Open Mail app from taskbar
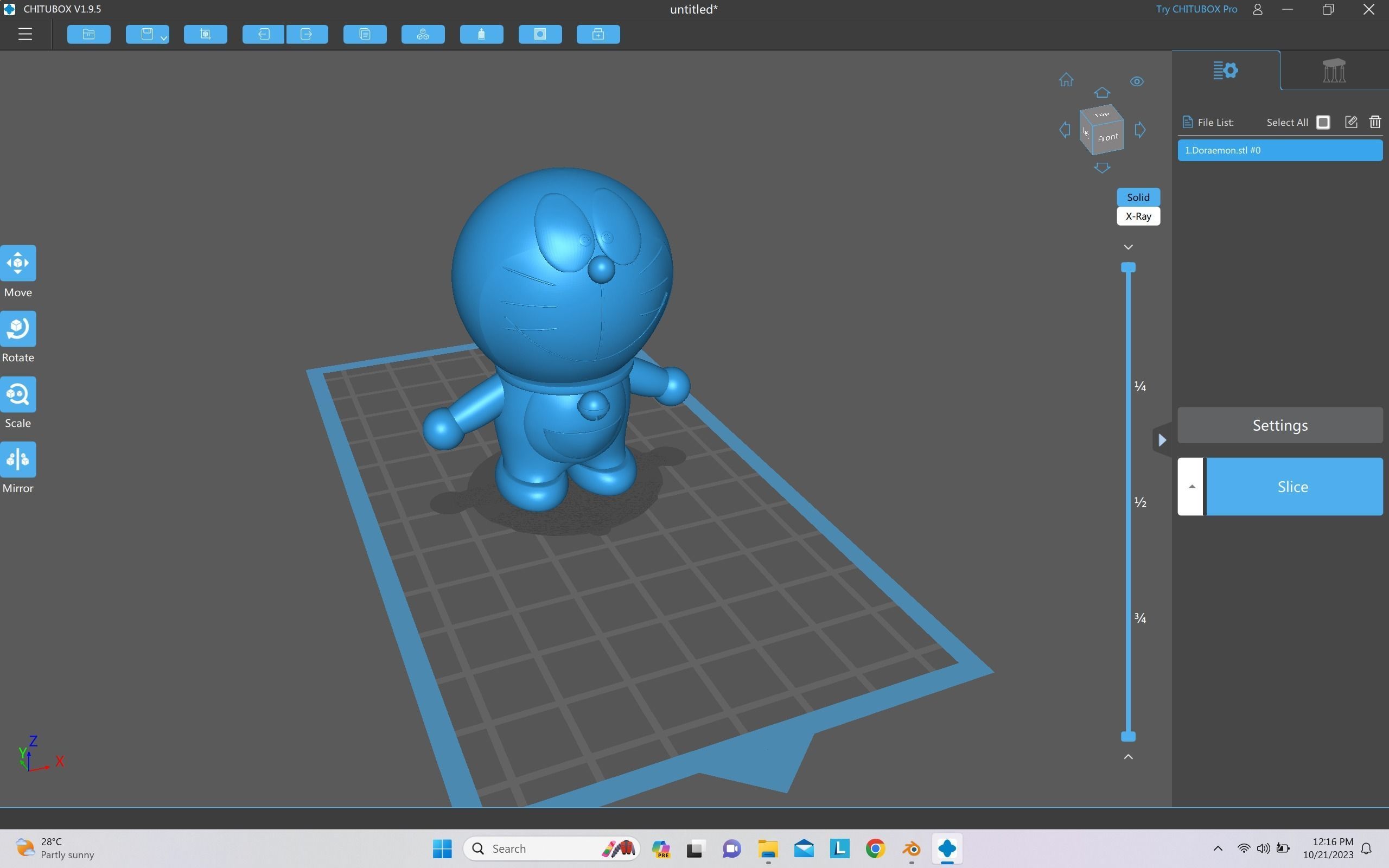The image size is (1389, 868). click(804, 848)
